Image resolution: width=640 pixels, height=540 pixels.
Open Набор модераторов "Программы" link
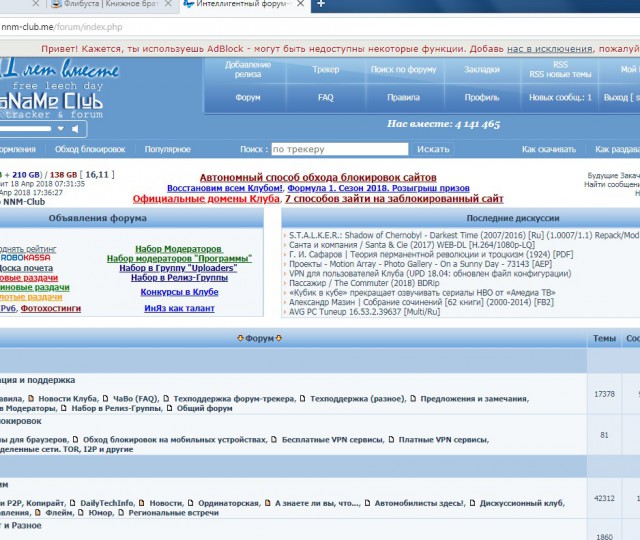179,258
